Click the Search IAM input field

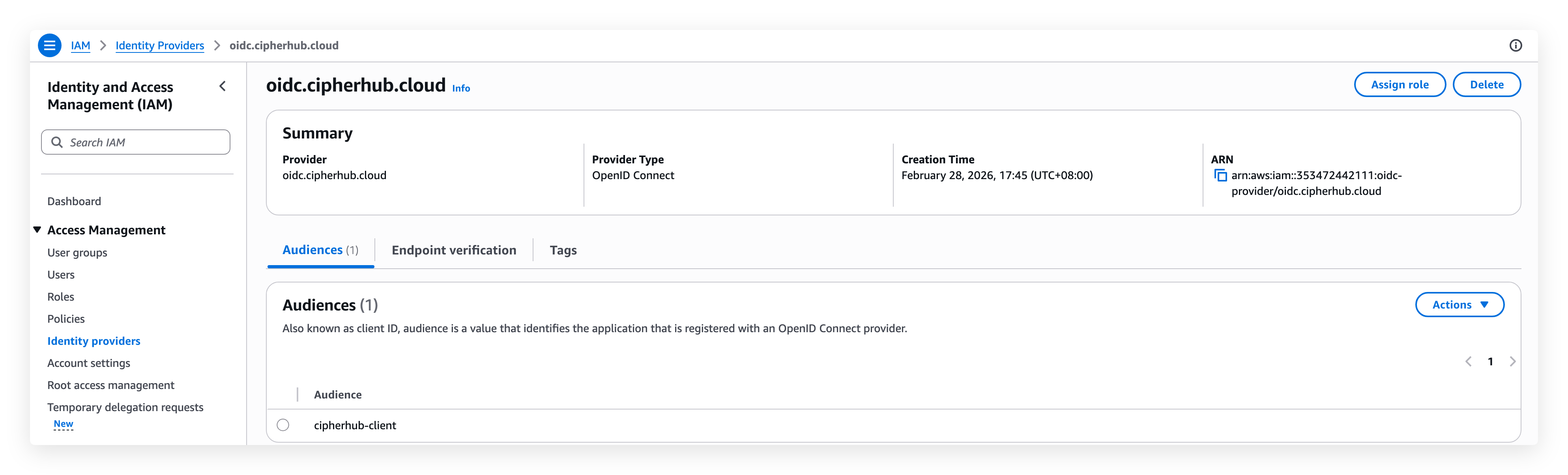tap(146, 142)
